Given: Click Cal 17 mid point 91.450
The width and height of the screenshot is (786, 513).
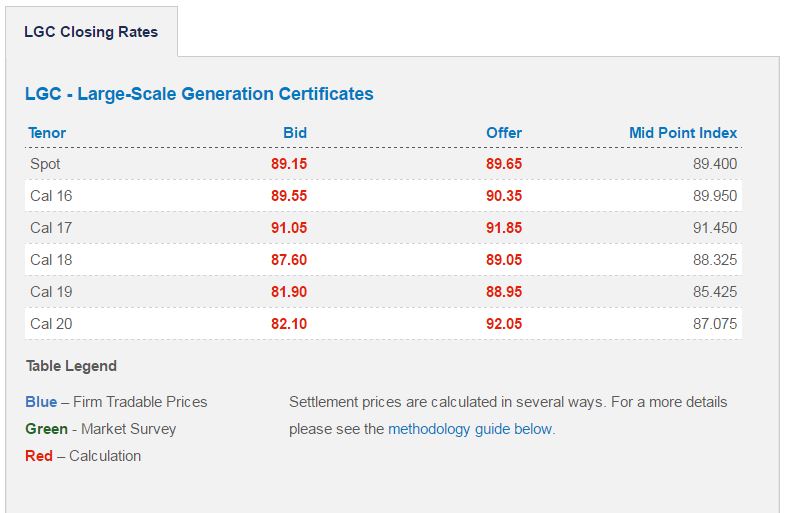Looking at the screenshot, I should (x=715, y=228).
